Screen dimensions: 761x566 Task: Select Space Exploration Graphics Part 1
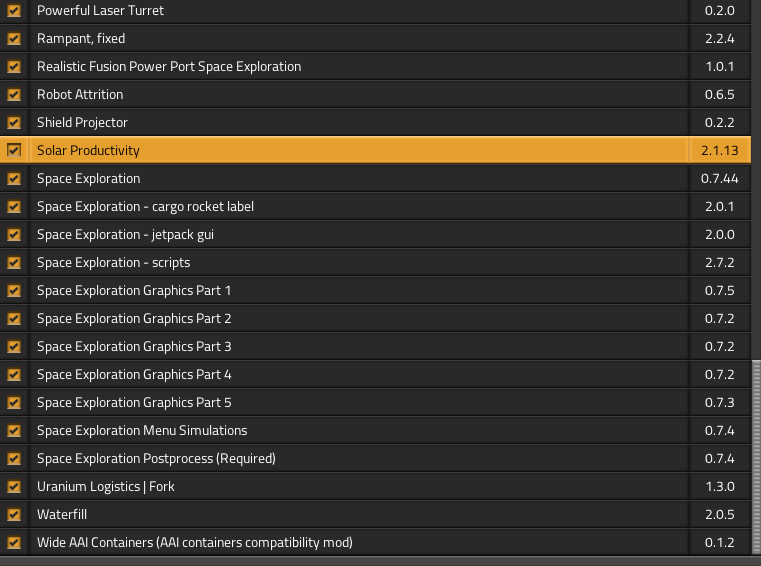(134, 291)
